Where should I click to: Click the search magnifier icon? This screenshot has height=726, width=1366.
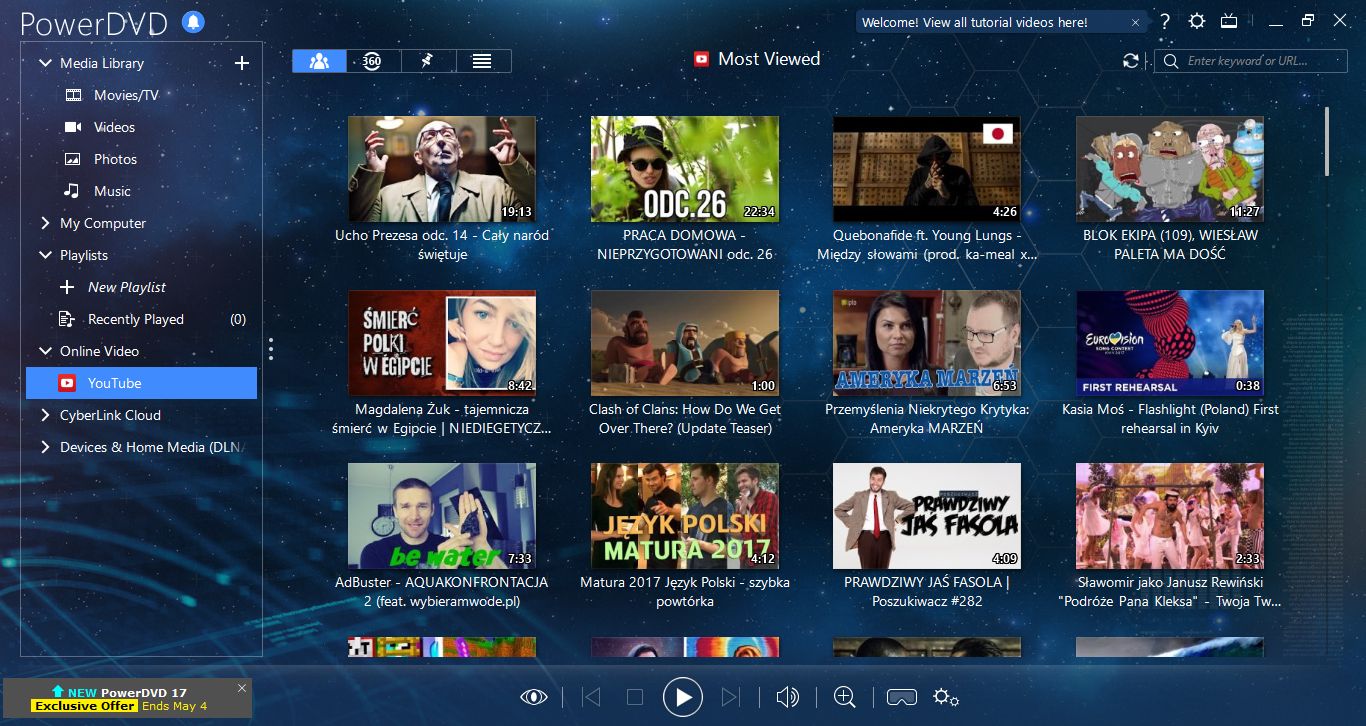1170,61
